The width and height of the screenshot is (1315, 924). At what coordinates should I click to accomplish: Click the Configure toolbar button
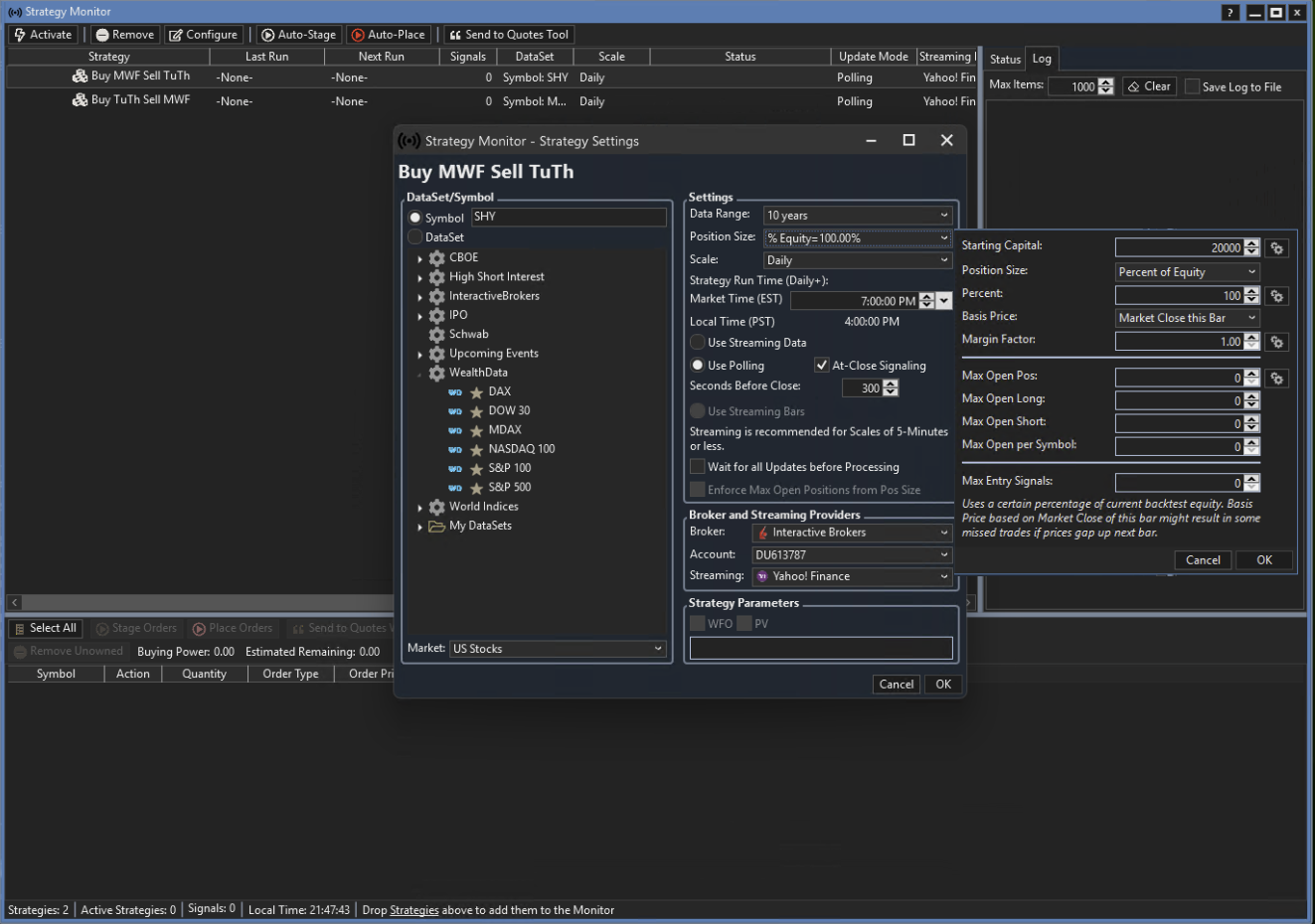click(x=203, y=35)
